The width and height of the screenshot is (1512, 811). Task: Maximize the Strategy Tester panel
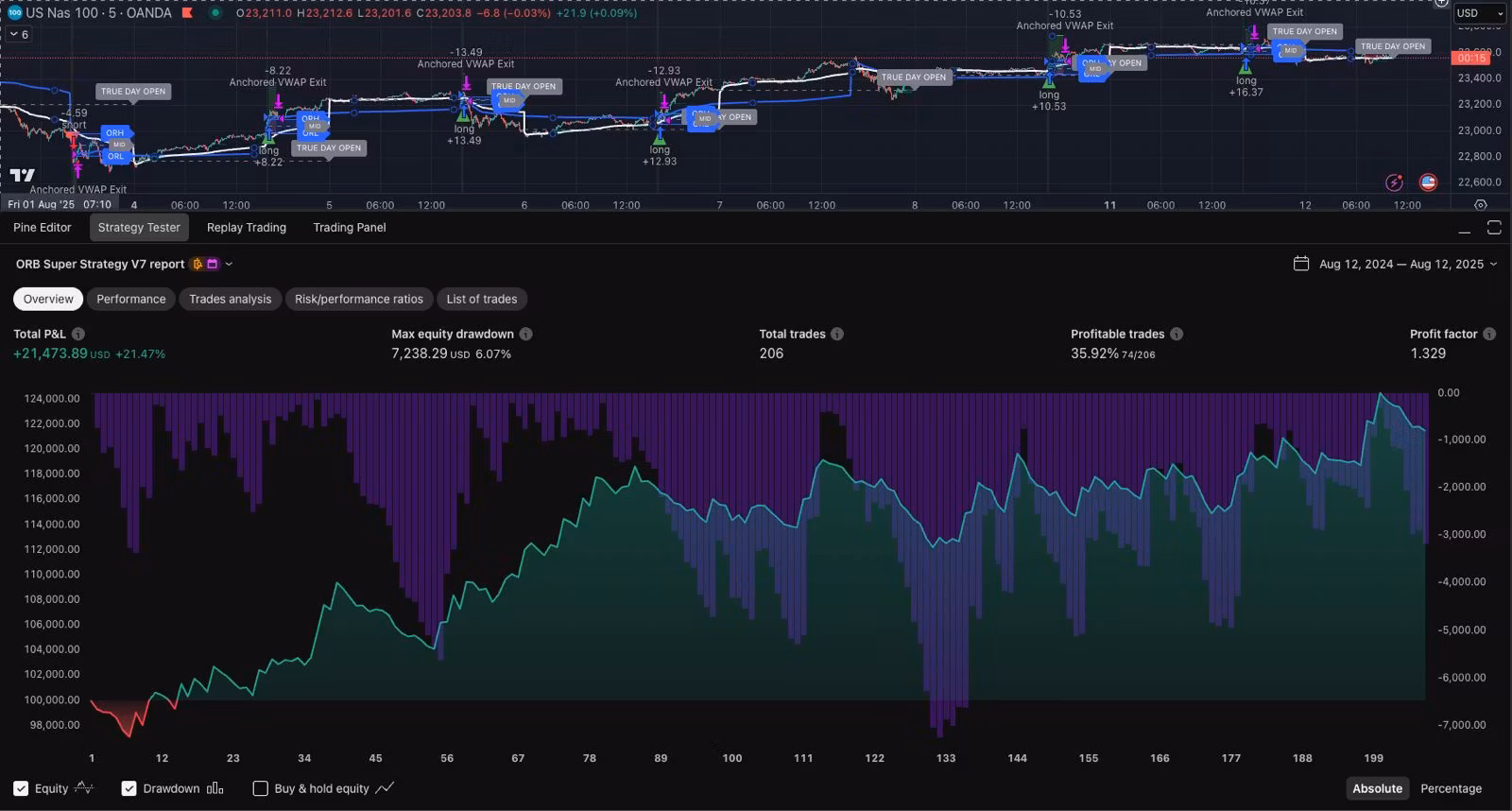(1494, 228)
